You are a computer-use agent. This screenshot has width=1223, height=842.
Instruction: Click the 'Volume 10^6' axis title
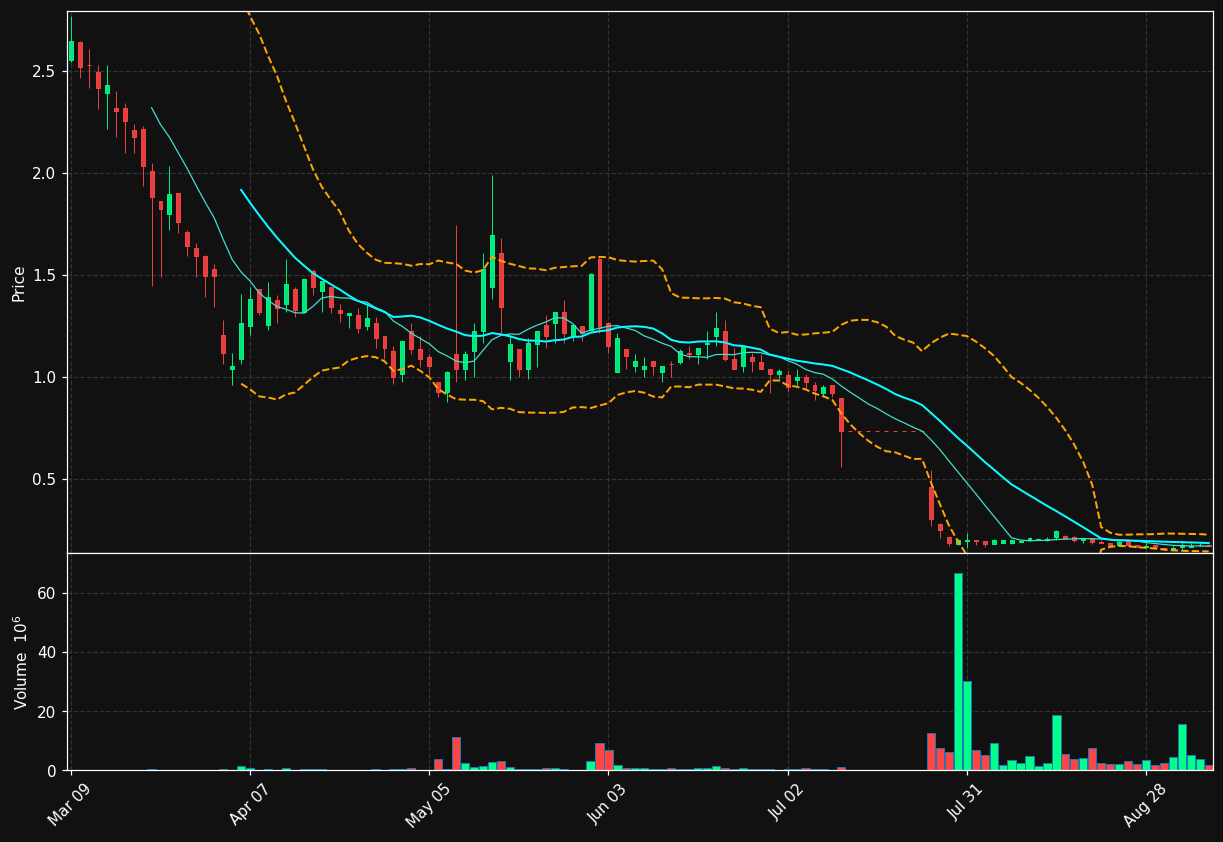point(20,662)
